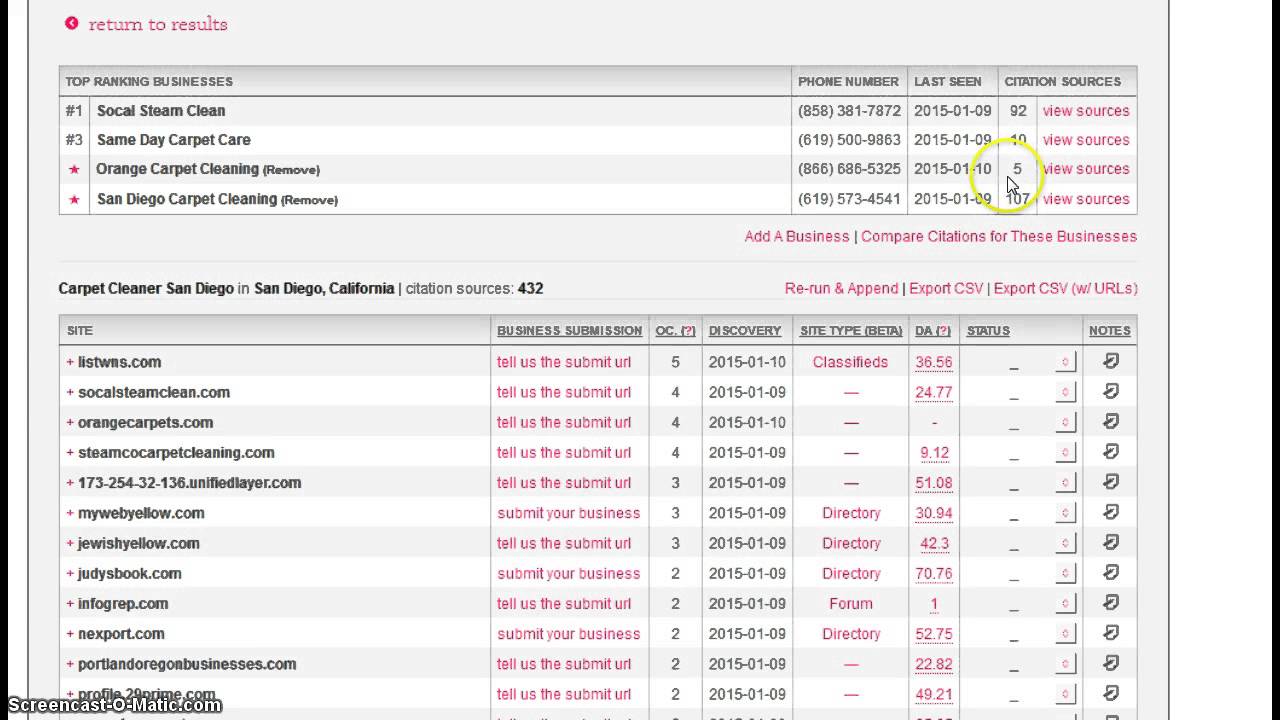Open status selector for listwns.com row
Screen dimensions: 1280x720
point(1065,362)
